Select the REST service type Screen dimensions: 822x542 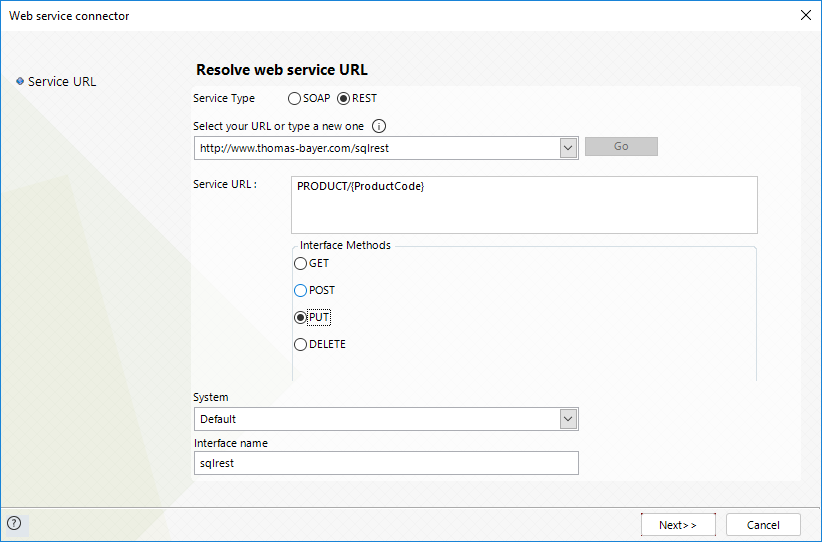click(357, 99)
